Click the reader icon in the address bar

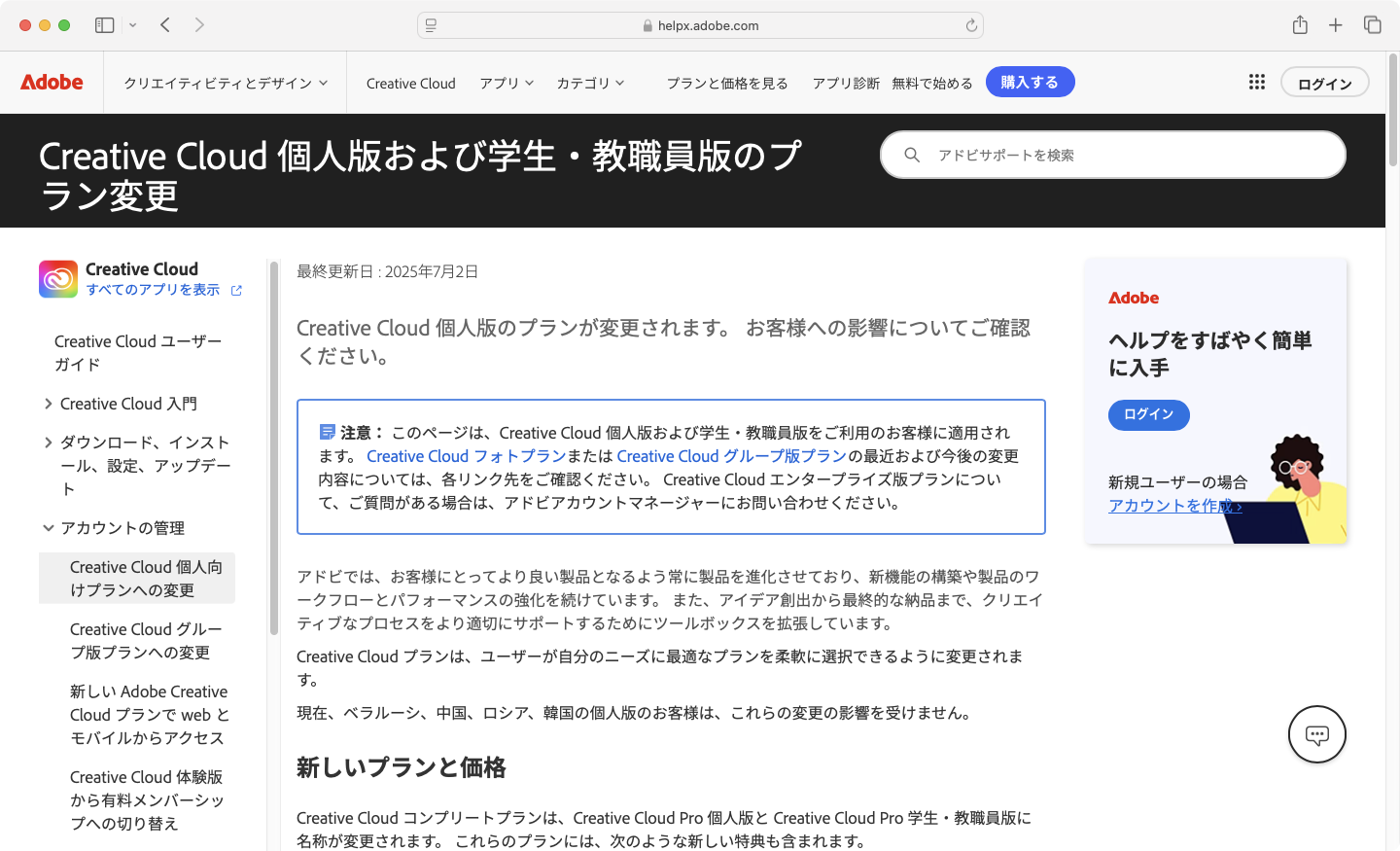tap(431, 25)
